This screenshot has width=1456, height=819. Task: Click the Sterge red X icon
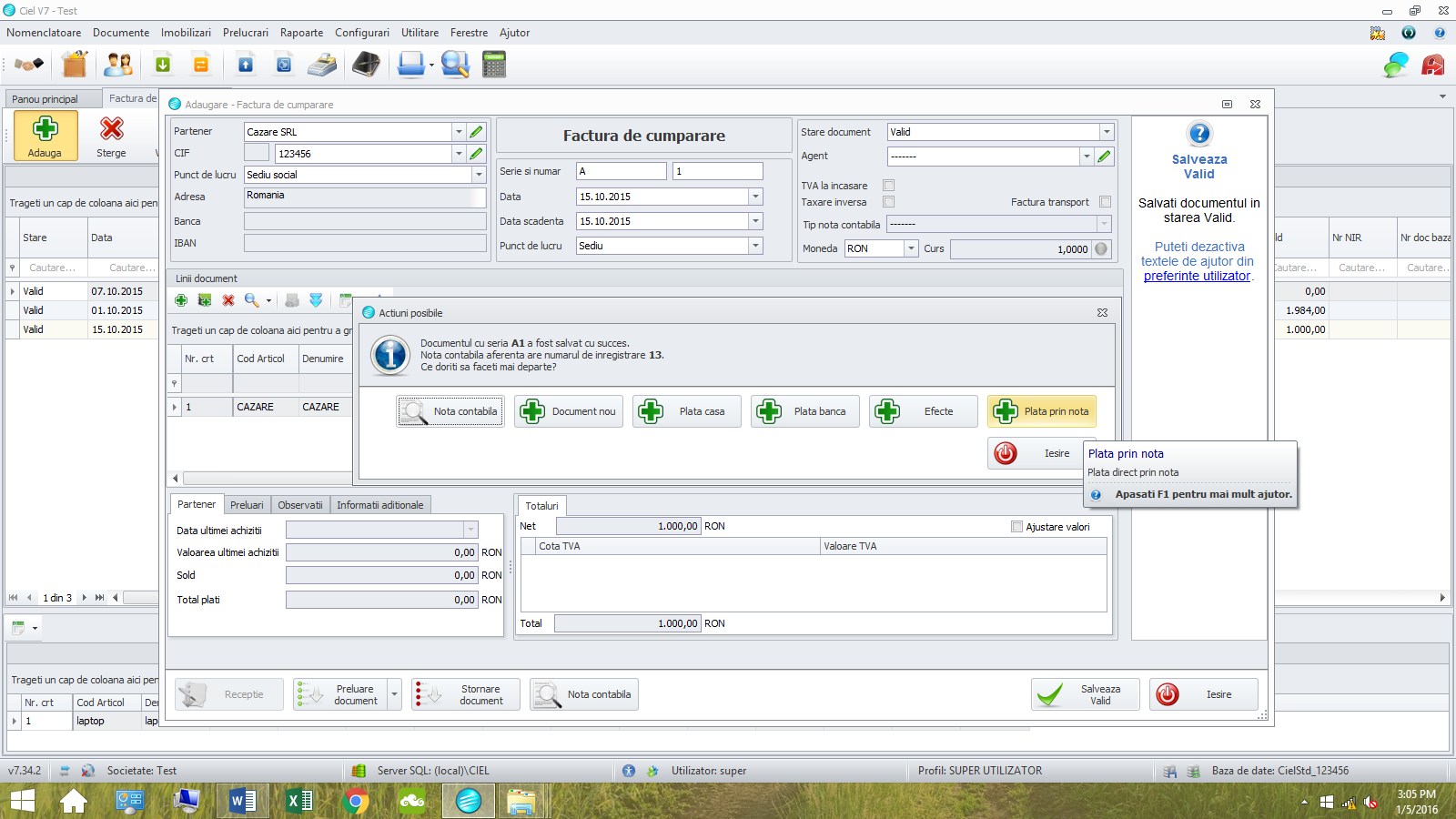point(112,129)
